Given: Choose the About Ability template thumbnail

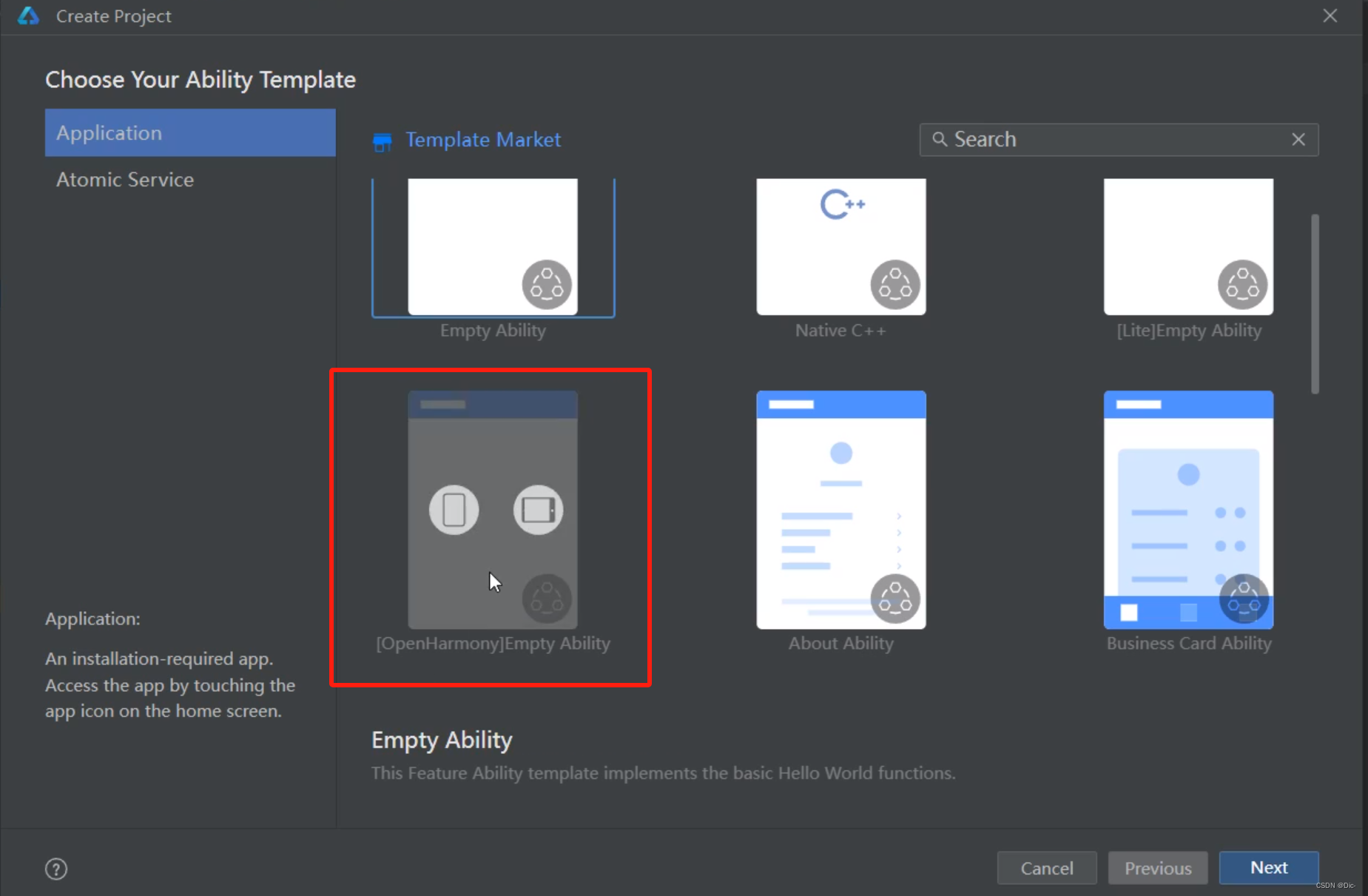Looking at the screenshot, I should [840, 510].
